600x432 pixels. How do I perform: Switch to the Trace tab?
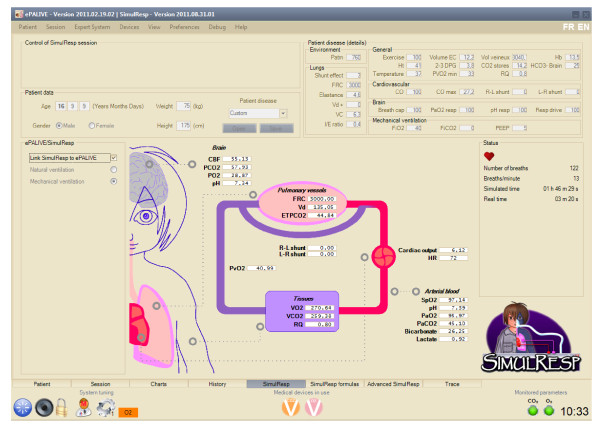pos(452,384)
